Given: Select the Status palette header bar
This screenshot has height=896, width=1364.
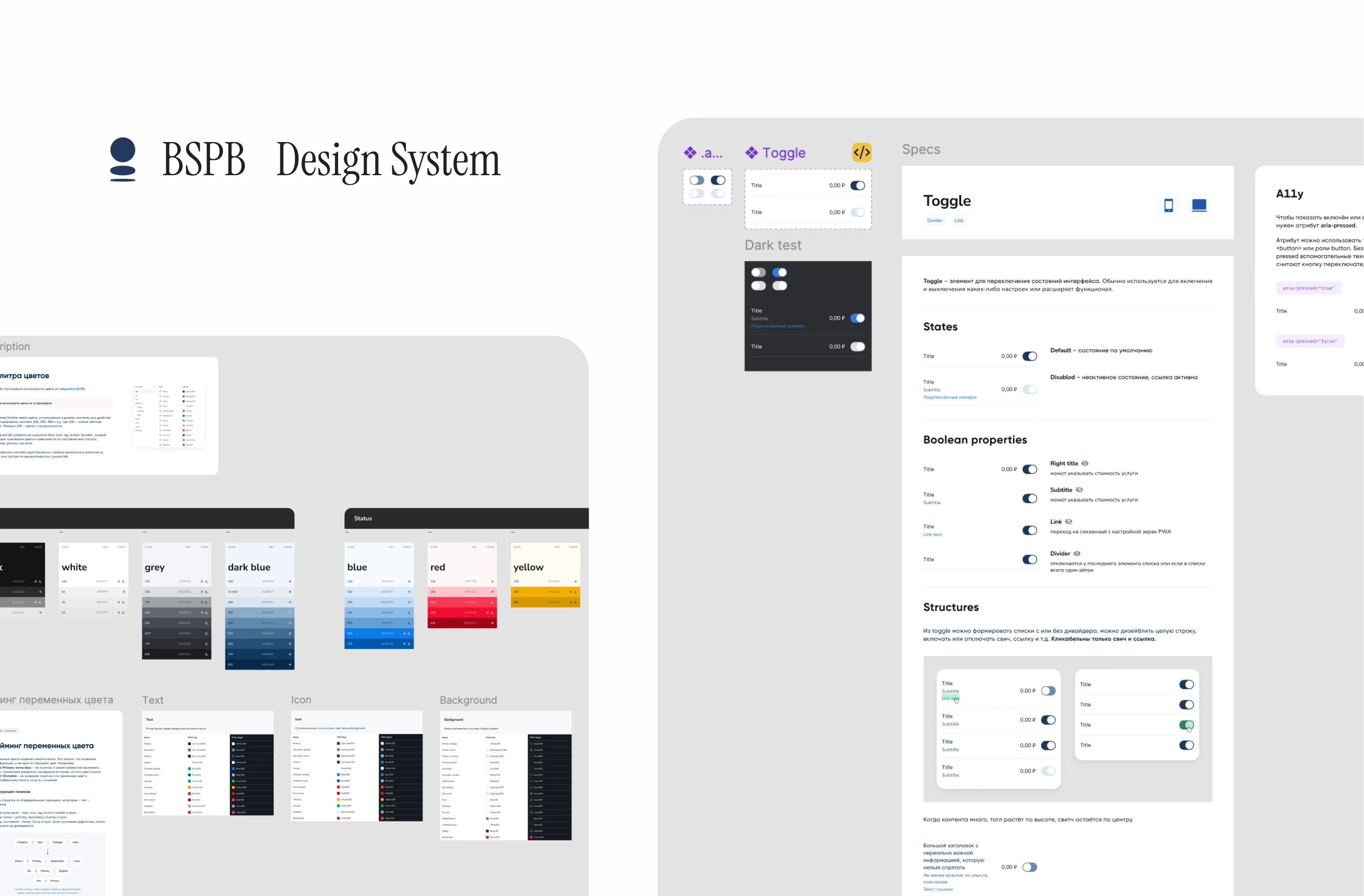Looking at the screenshot, I should pyautogui.click(x=467, y=519).
